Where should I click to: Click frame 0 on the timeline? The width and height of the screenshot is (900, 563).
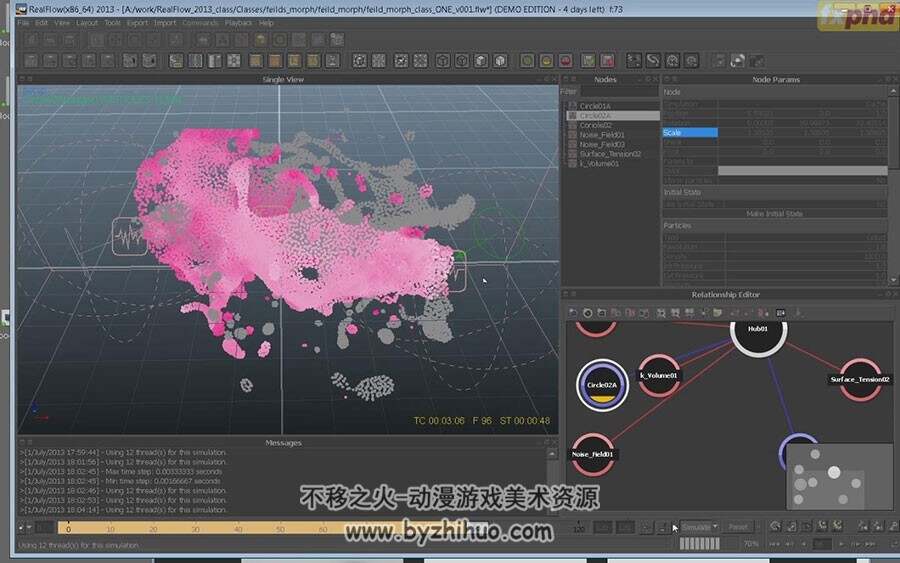click(x=68, y=529)
